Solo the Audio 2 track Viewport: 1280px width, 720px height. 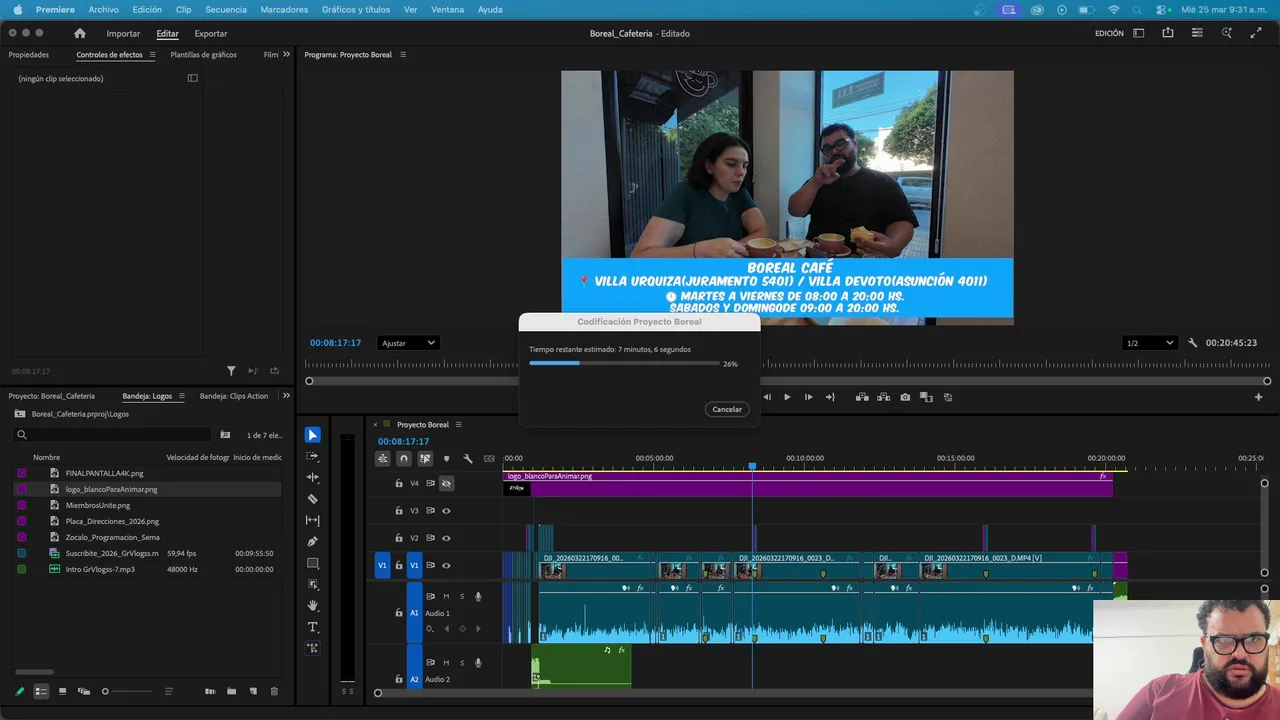point(462,663)
